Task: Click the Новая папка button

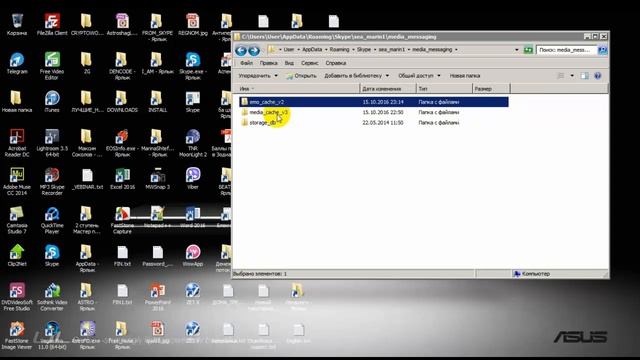Action: [465, 76]
